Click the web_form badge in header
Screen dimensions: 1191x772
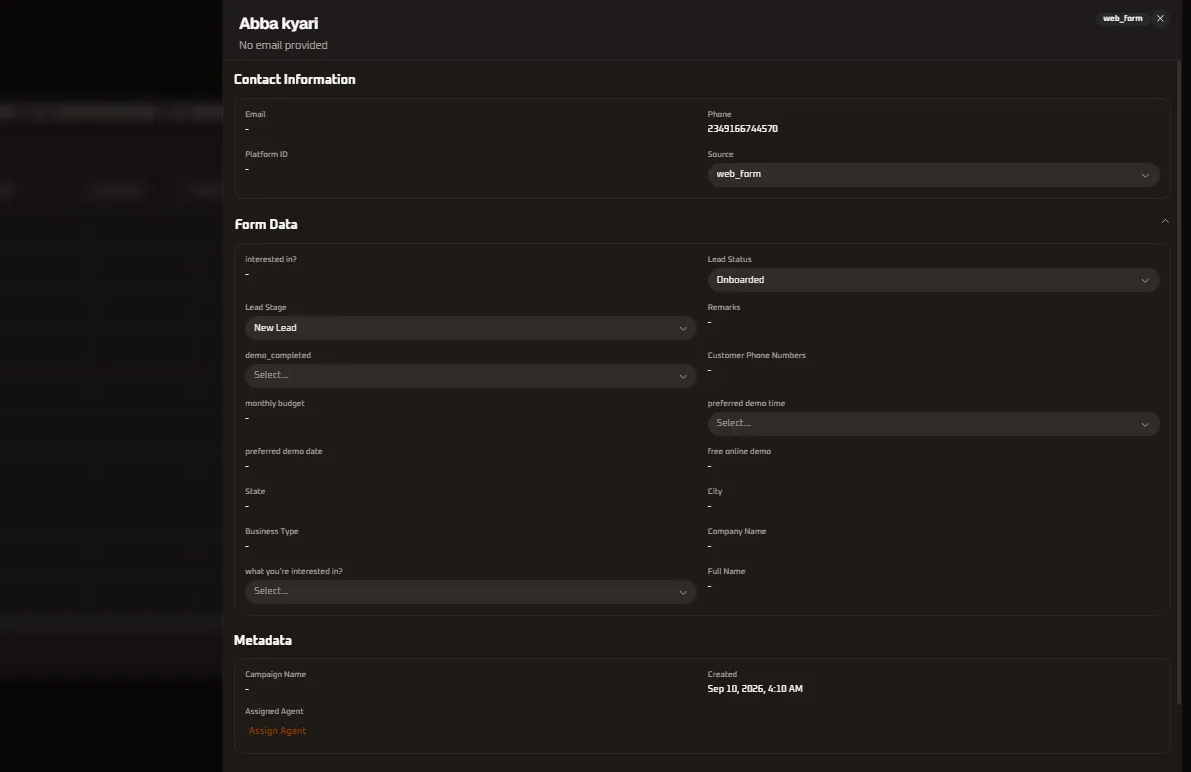pos(1122,18)
